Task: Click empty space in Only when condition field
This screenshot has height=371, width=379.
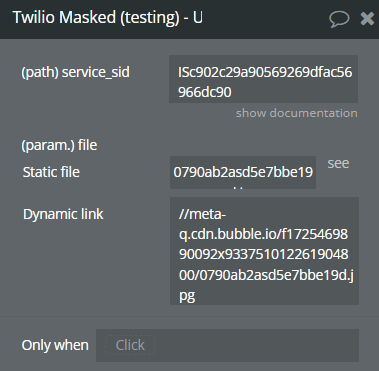Action: click(257, 345)
